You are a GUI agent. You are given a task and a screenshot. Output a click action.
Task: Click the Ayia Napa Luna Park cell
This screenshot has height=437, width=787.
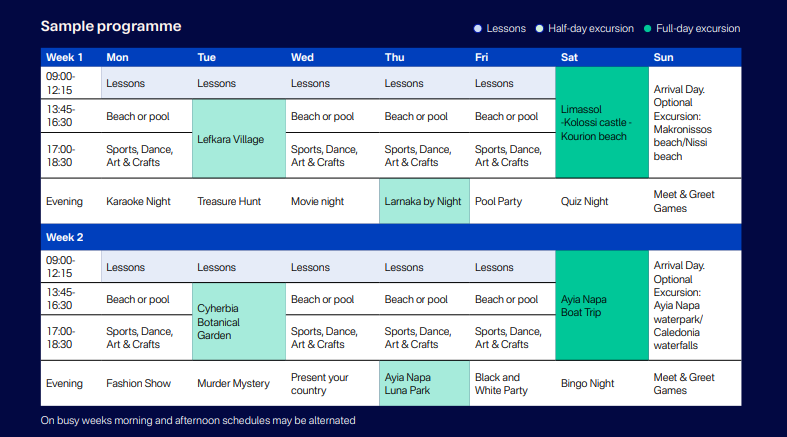423,384
